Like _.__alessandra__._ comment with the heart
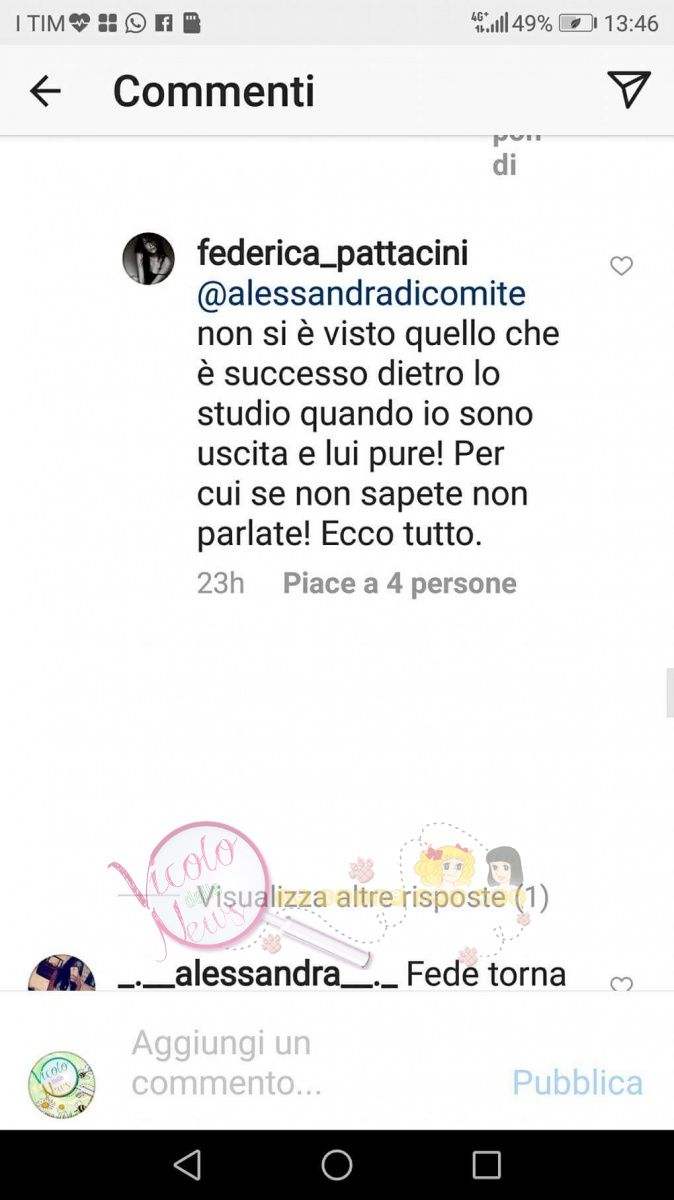This screenshot has width=674, height=1200. [x=622, y=984]
